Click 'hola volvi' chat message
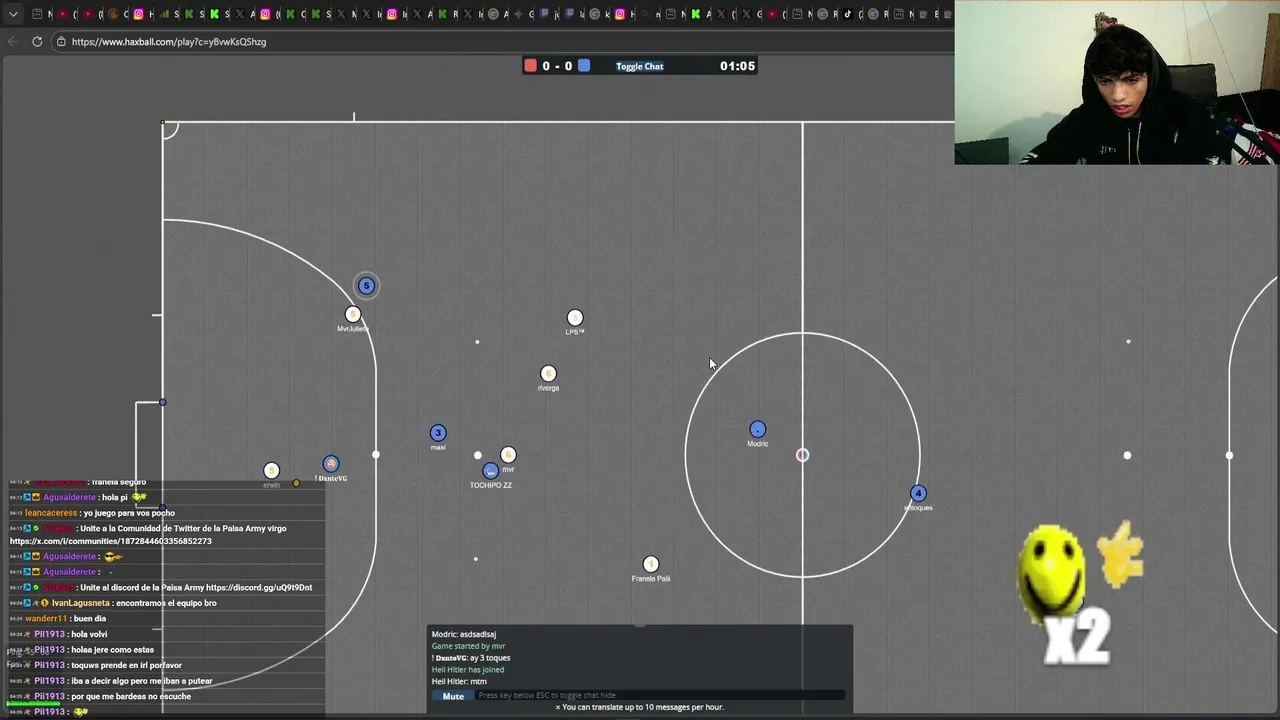Screen dimensions: 1280x720 click(89, 634)
